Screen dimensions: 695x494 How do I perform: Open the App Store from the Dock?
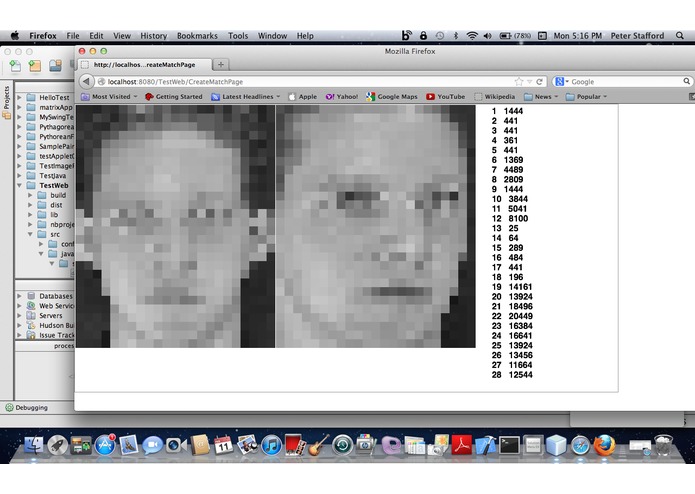[x=105, y=445]
